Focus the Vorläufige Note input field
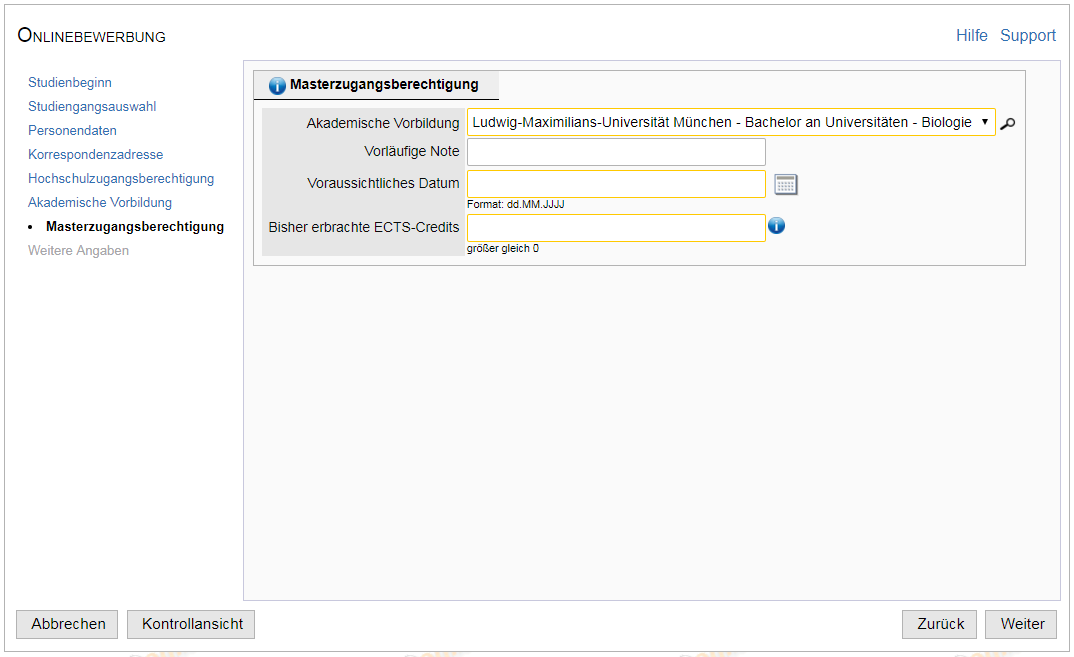 pyautogui.click(x=616, y=152)
